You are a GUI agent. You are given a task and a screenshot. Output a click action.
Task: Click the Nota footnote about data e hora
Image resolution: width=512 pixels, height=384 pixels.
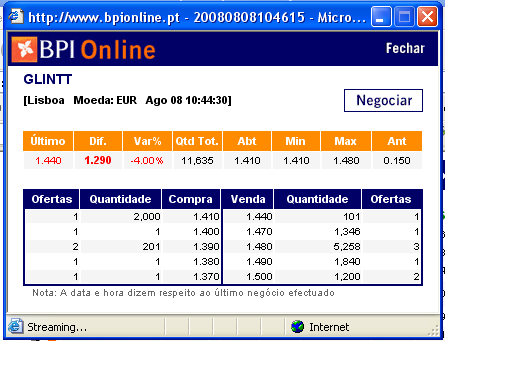point(183,293)
